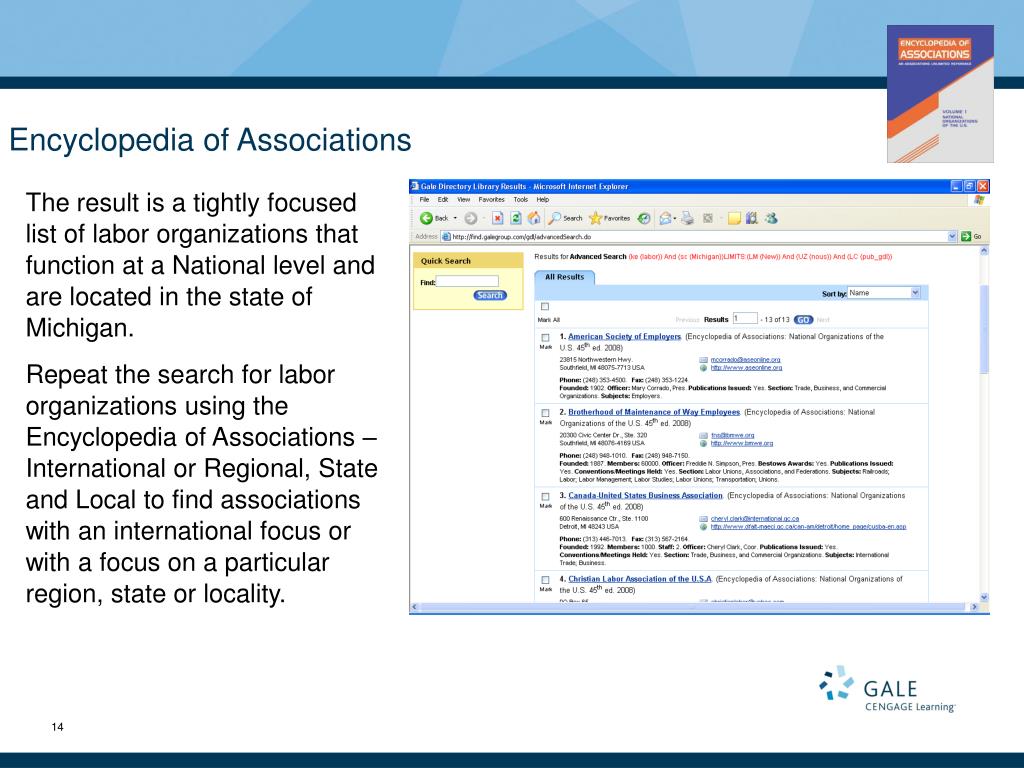This screenshot has width=1024, height=768.
Task: Open the Christian Labor Association of the U.S.A link
Action: tap(639, 579)
